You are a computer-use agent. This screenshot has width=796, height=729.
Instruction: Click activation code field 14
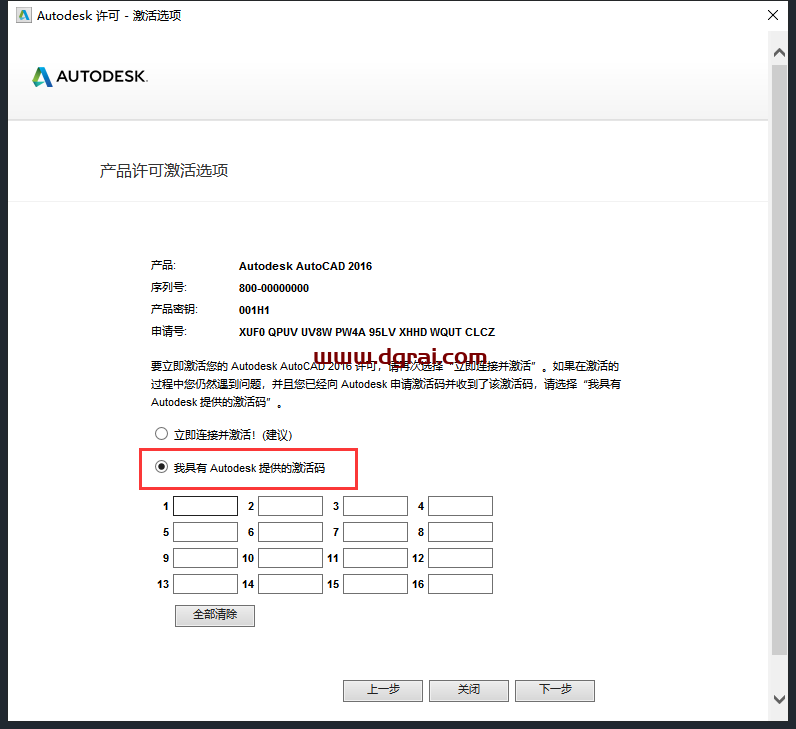click(290, 584)
